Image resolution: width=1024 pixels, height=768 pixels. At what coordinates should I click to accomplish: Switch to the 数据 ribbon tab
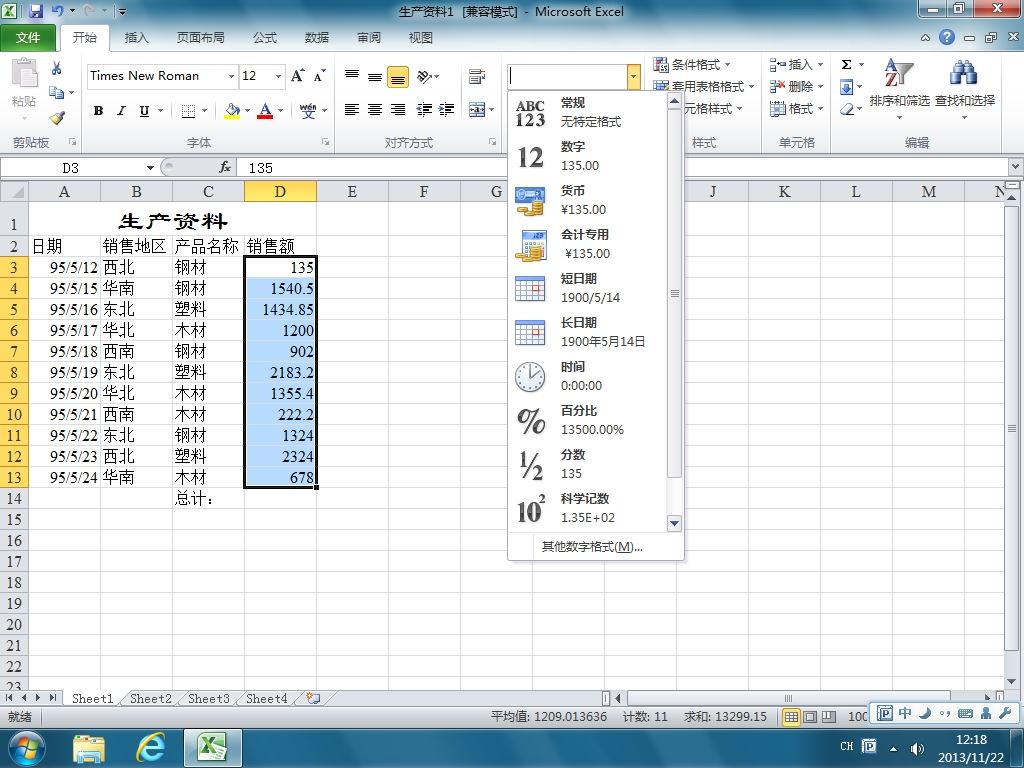(316, 38)
